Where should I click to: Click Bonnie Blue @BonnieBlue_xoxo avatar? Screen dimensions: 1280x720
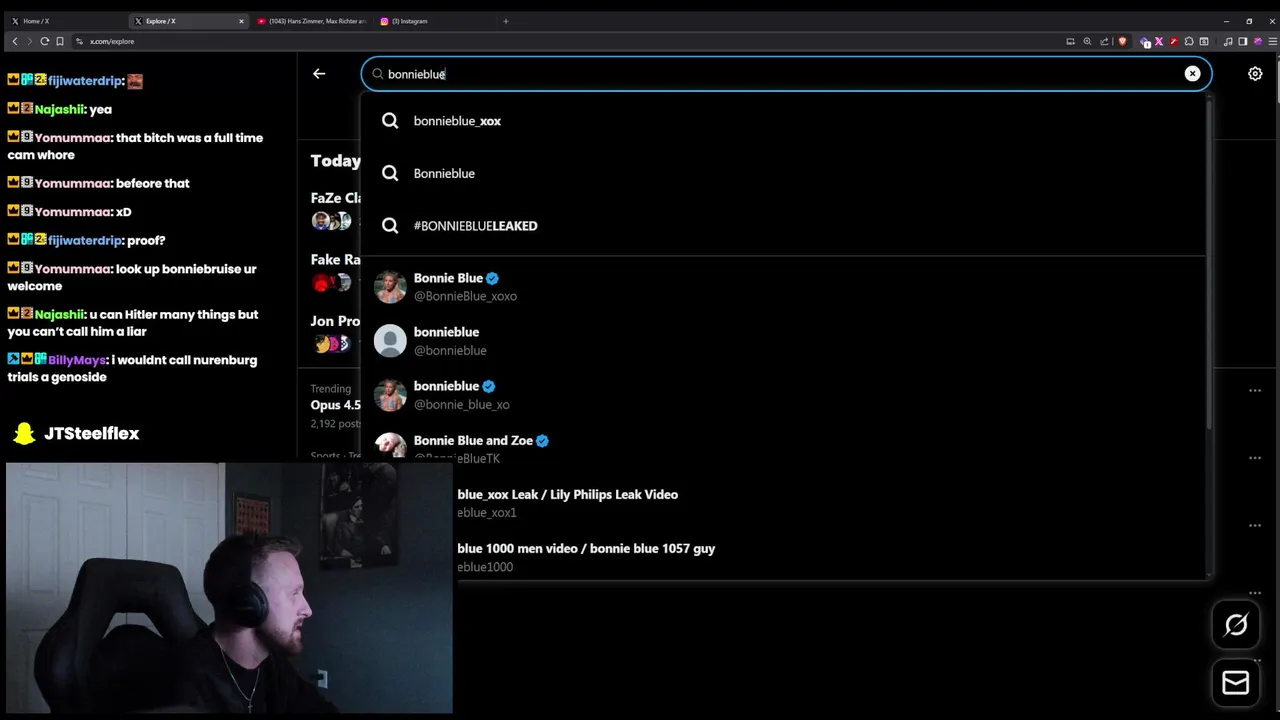click(390, 287)
